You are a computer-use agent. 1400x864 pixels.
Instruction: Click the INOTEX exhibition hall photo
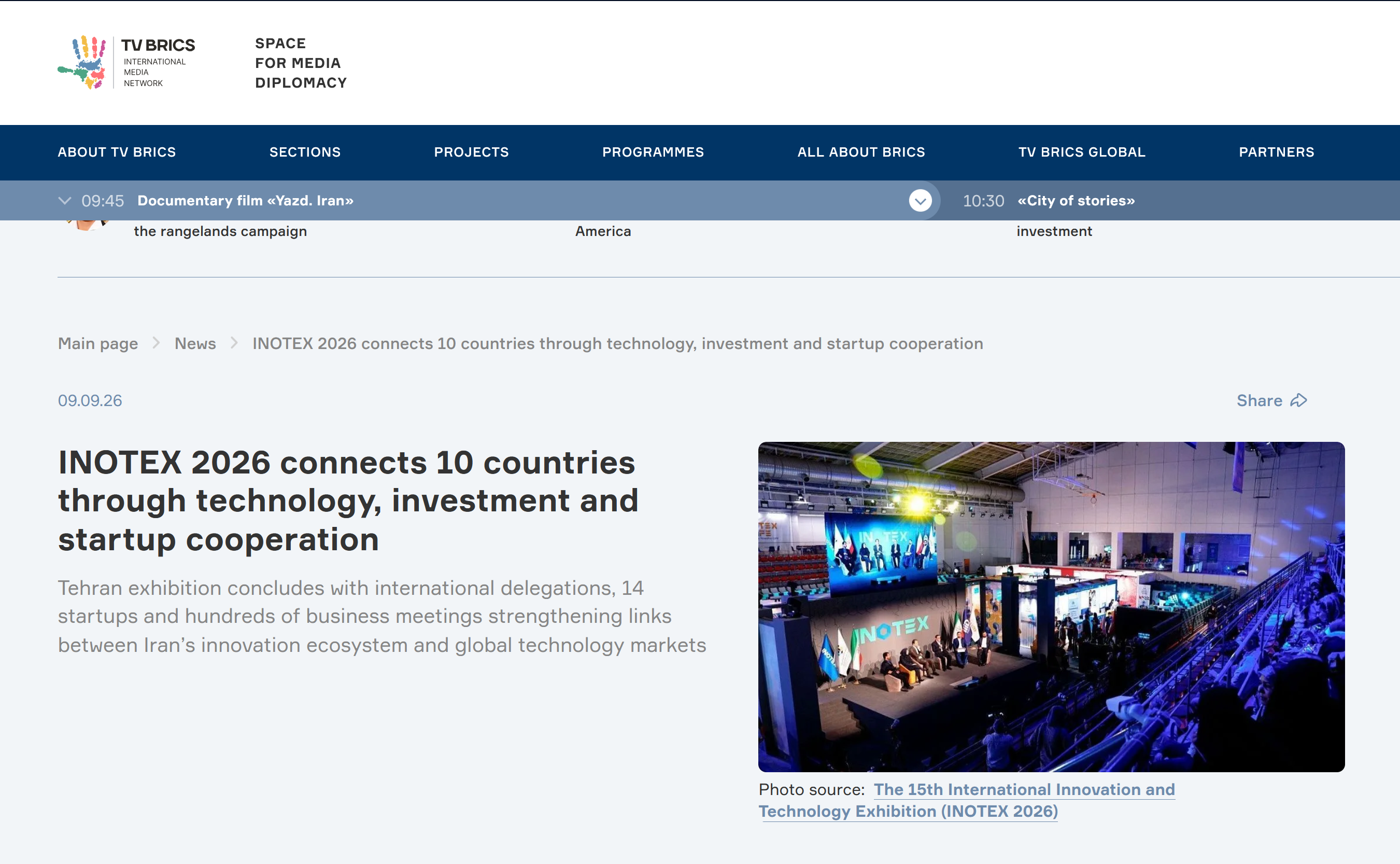[x=1051, y=607]
